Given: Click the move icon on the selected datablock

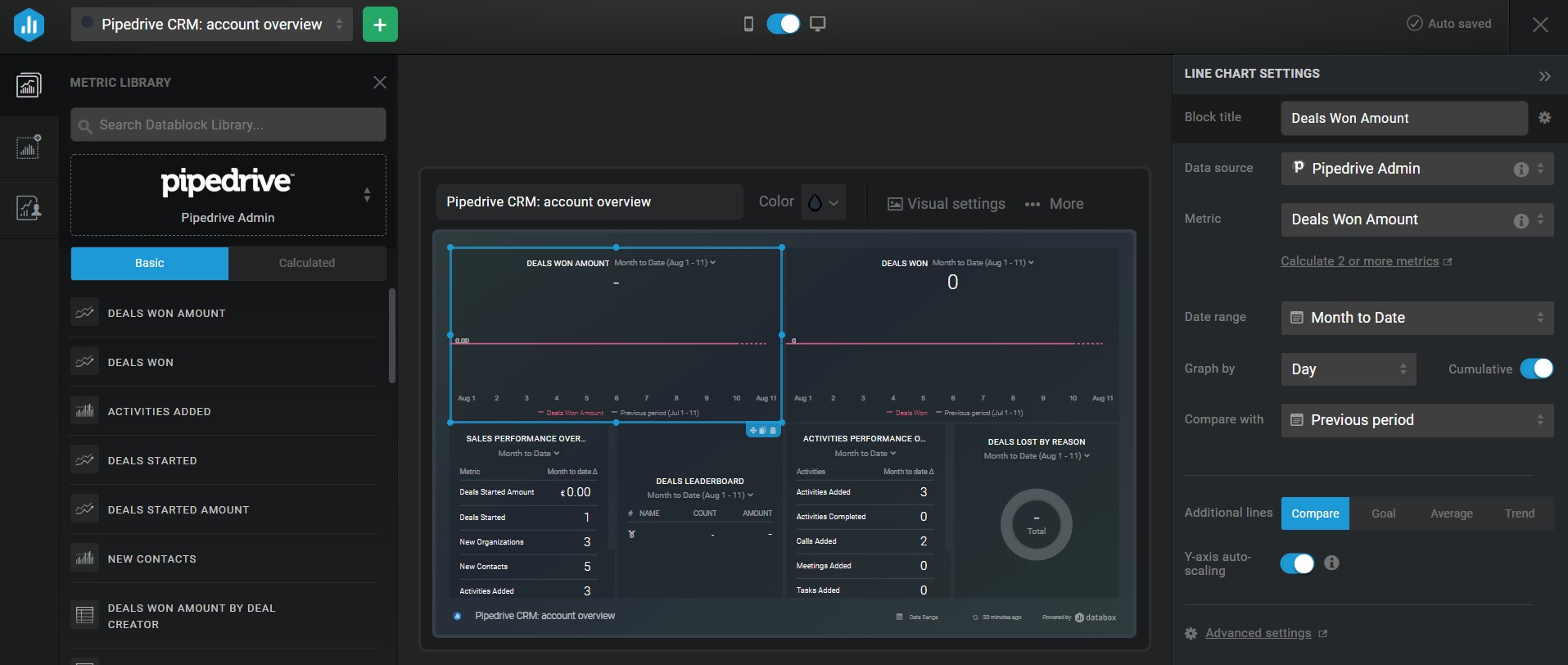Looking at the screenshot, I should (x=753, y=431).
